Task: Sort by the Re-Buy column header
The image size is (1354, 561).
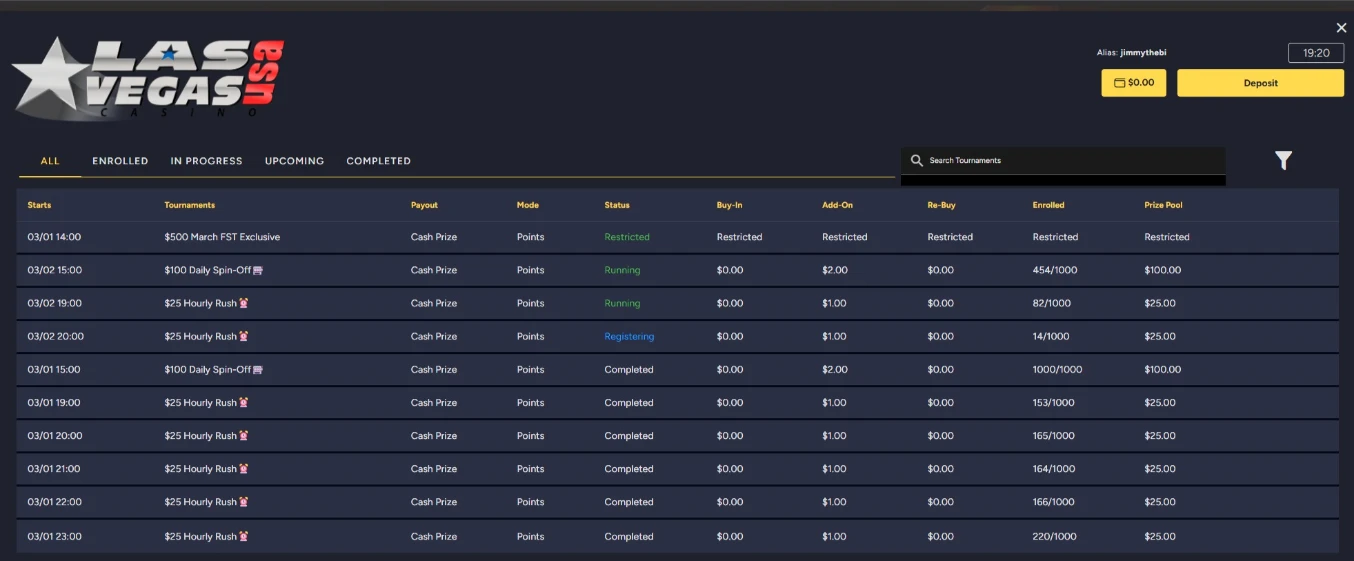Action: tap(942, 205)
